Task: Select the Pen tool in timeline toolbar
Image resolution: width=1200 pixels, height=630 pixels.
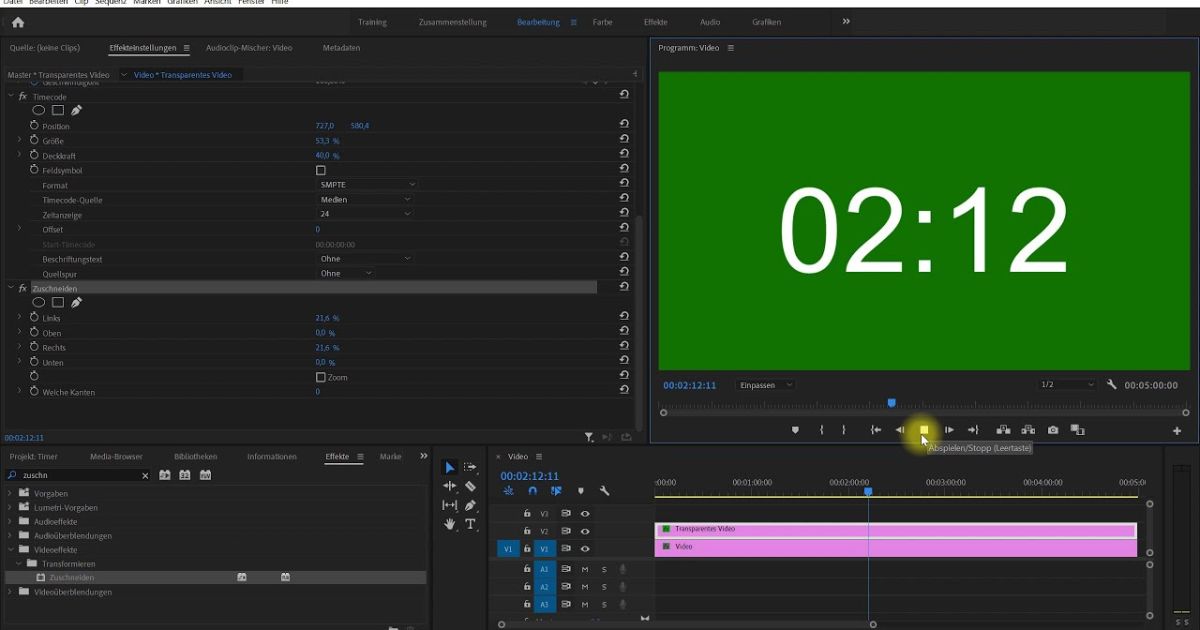Action: coord(471,504)
